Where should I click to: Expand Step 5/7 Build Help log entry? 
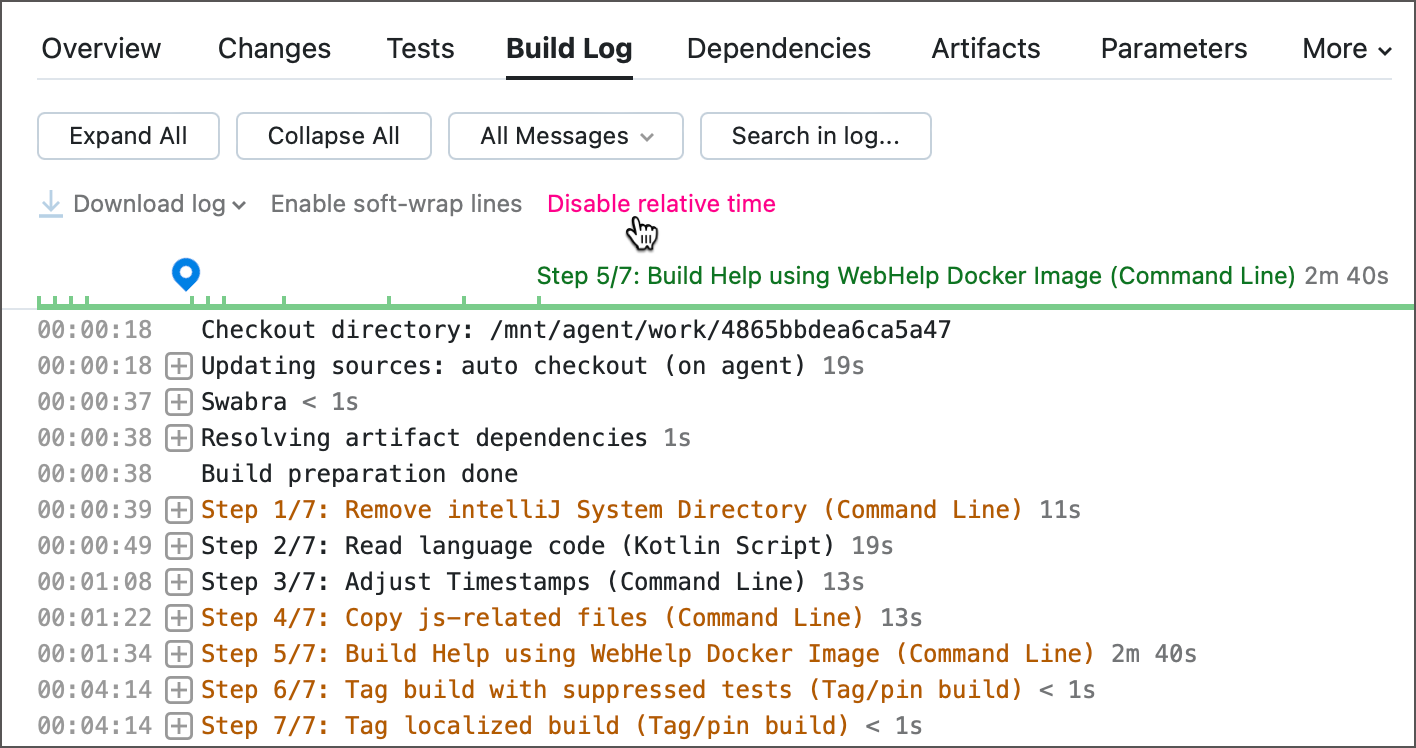[x=178, y=654]
